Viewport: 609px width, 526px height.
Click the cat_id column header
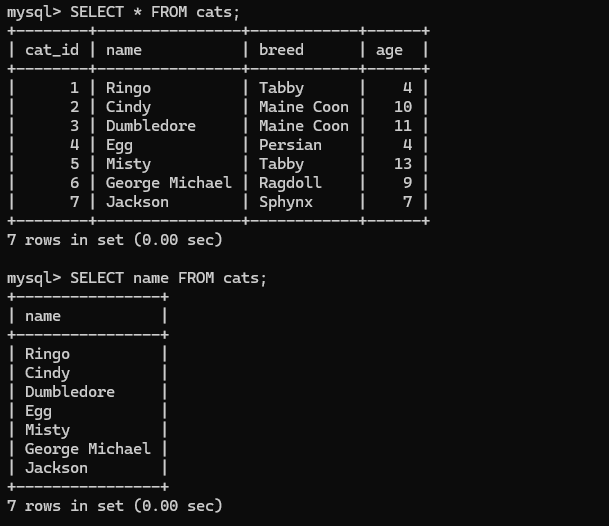pyautogui.click(x=52, y=50)
